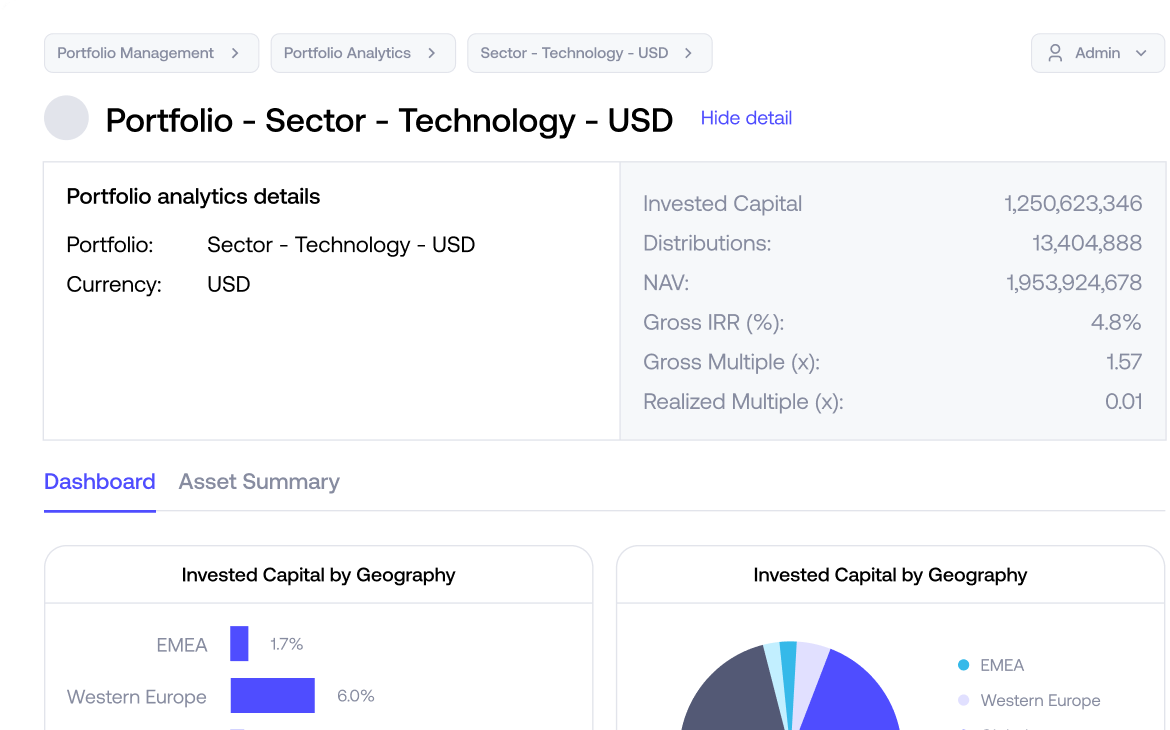This screenshot has height=730, width=1170.
Task: Click the gray portfolio avatar circle
Action: pyautogui.click(x=66, y=118)
